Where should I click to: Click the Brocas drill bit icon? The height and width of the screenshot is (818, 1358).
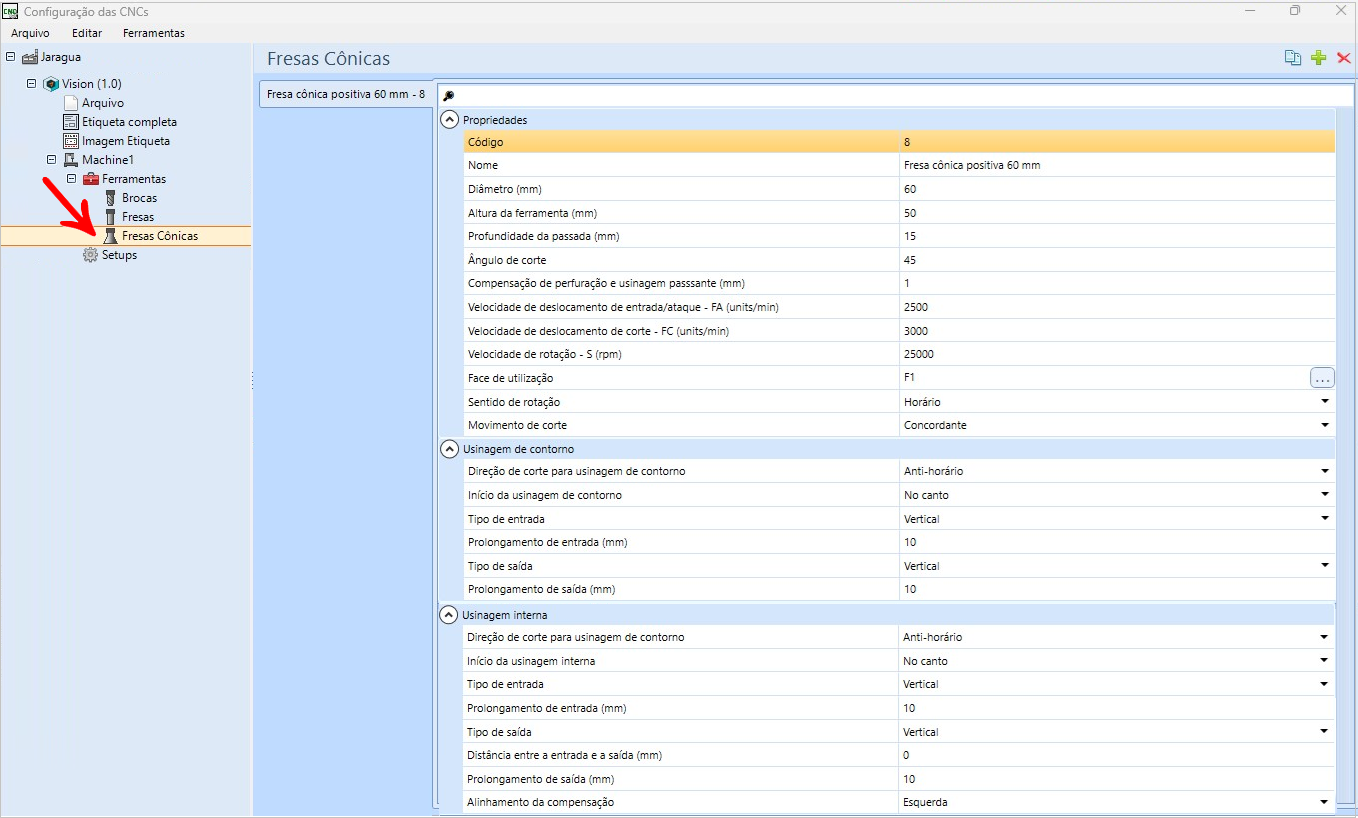pyautogui.click(x=111, y=198)
